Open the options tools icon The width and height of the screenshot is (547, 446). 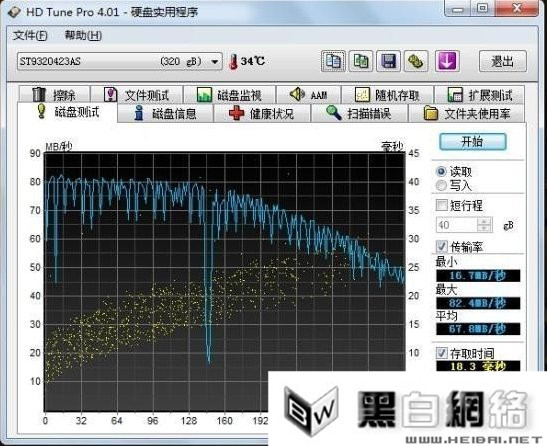click(x=416, y=61)
